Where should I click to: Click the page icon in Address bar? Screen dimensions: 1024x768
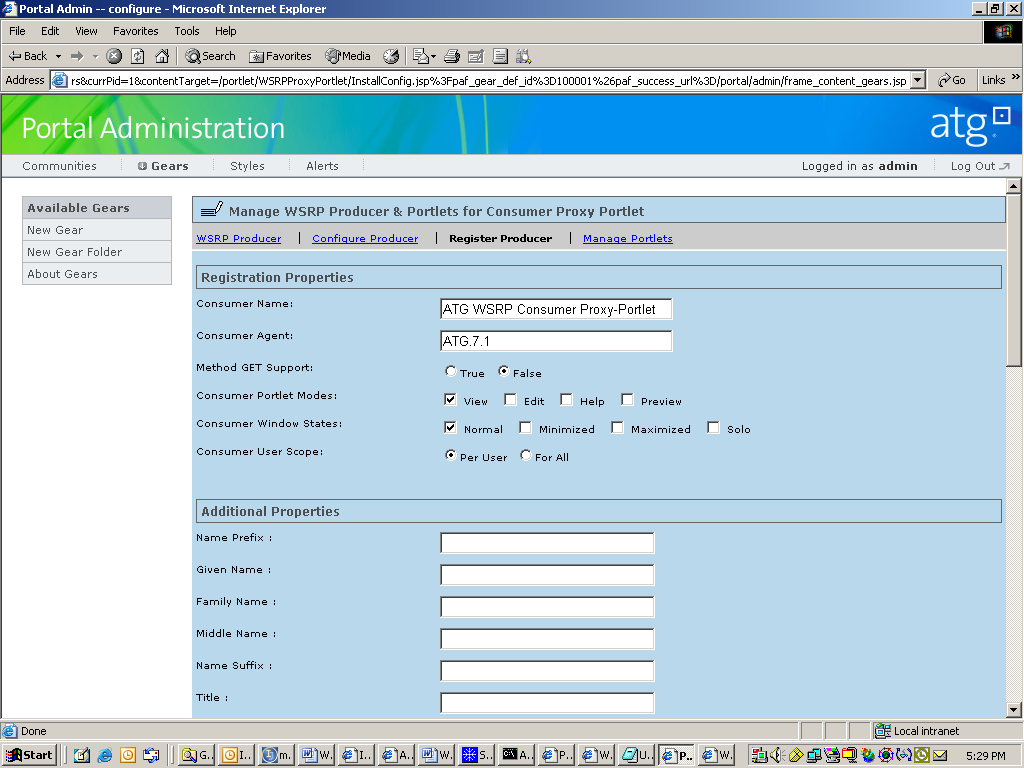click(59, 80)
